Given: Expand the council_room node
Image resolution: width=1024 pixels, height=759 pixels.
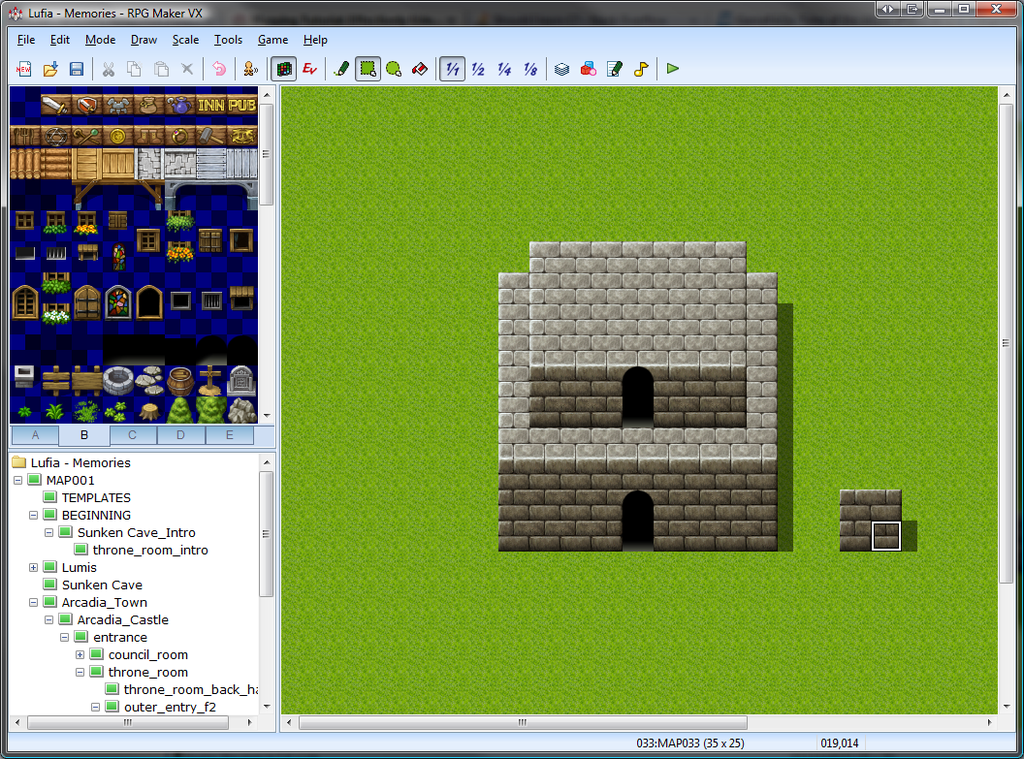Looking at the screenshot, I should 80,654.
